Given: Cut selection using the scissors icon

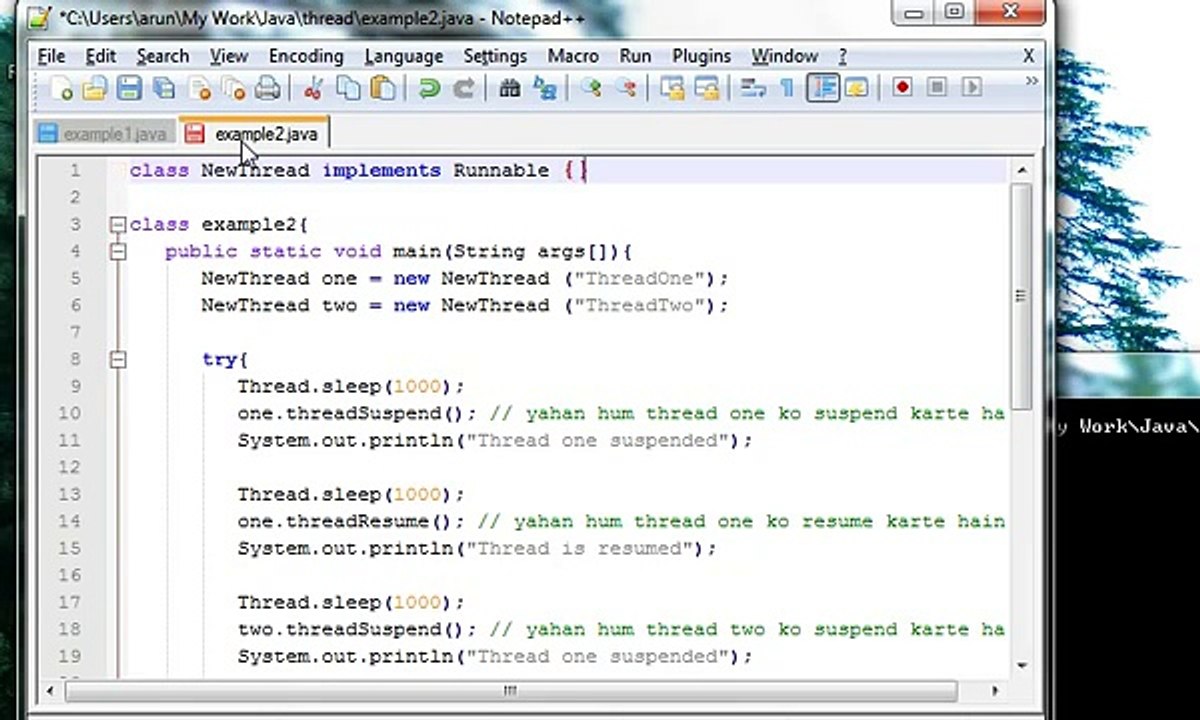Looking at the screenshot, I should click(x=313, y=89).
